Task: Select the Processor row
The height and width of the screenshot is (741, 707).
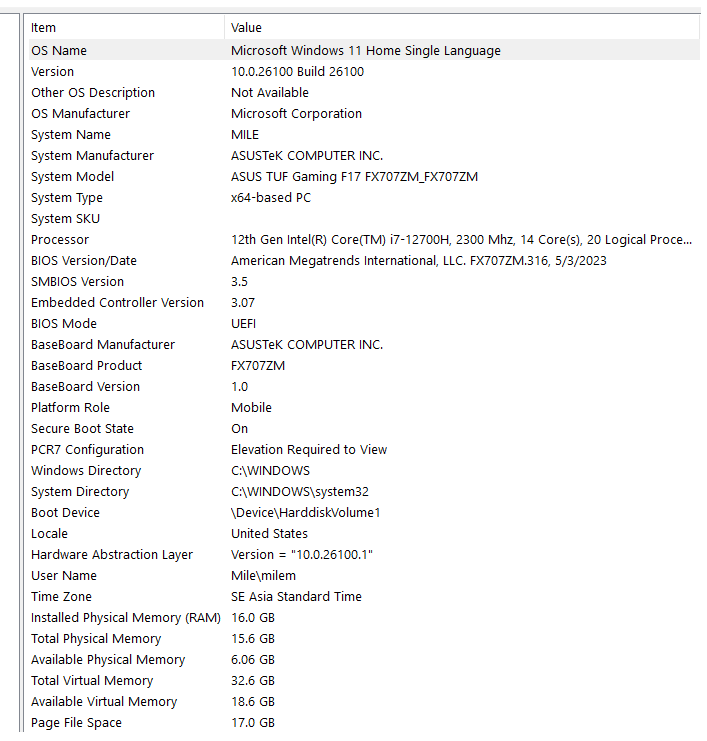Action: pos(364,239)
